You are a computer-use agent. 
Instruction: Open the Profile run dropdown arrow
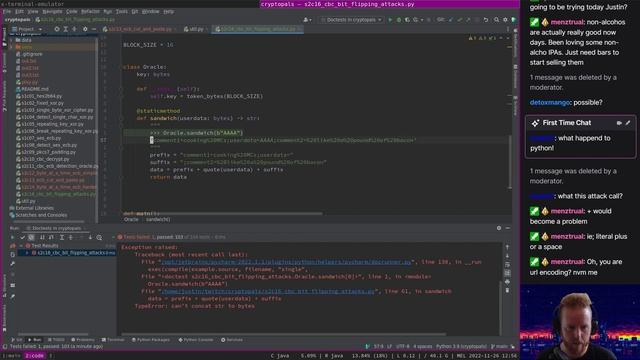[422, 20]
